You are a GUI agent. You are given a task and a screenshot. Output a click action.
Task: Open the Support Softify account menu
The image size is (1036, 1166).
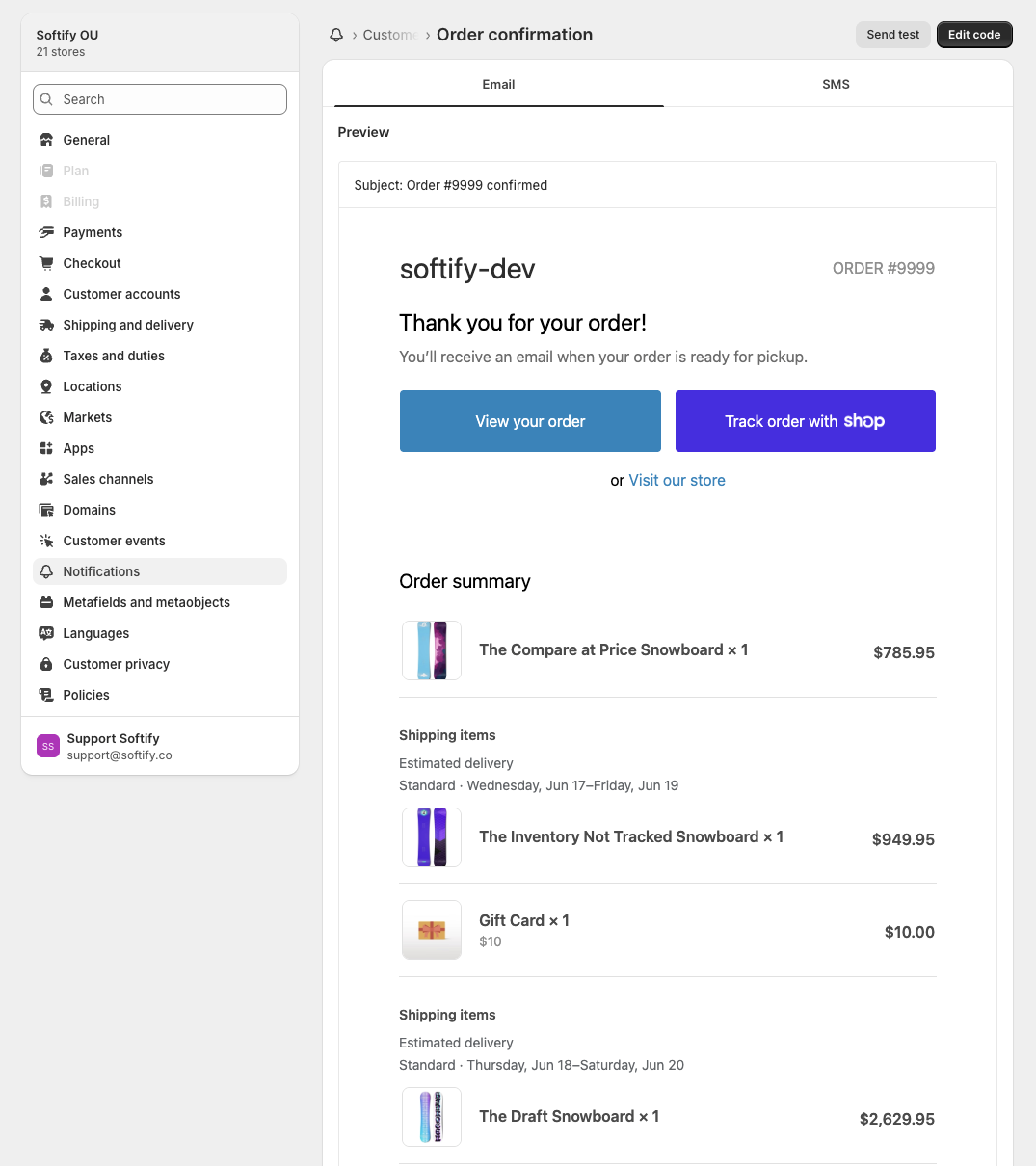[160, 746]
